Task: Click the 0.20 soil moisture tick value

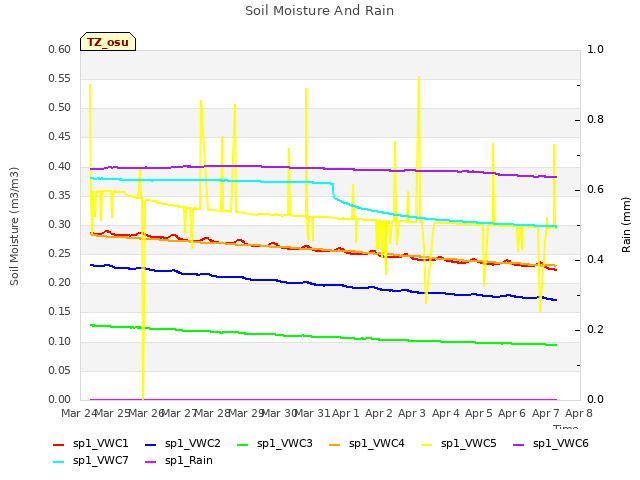Action: coord(60,283)
